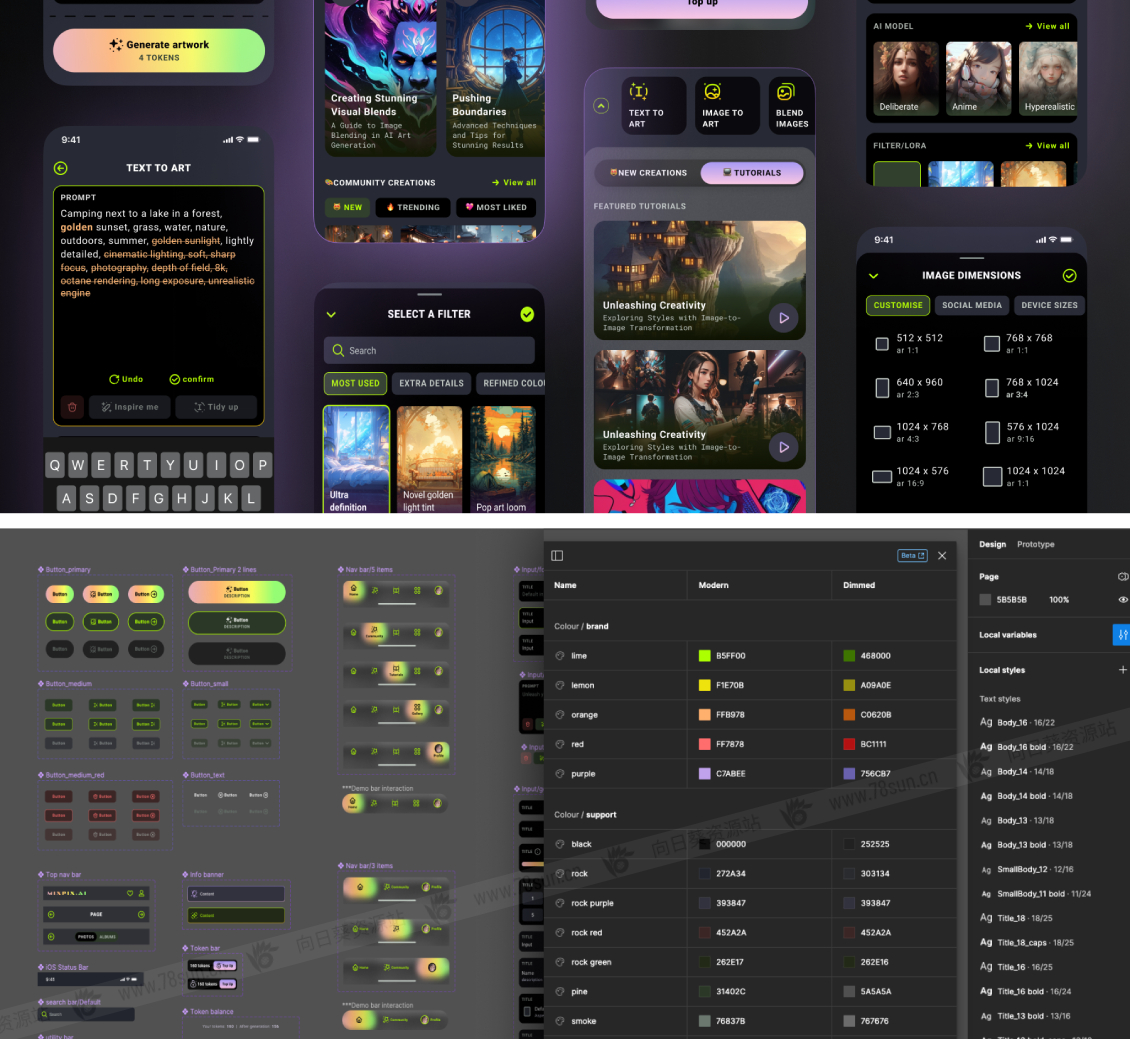Image resolution: width=1130 pixels, height=1039 pixels.
Task: Open the Prototype tab
Action: coord(1035,545)
